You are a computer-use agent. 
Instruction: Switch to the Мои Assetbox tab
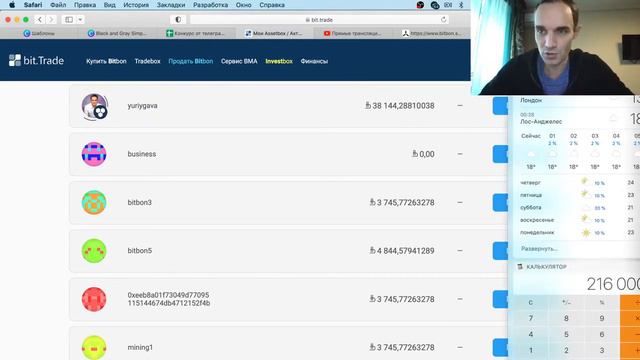pos(274,33)
